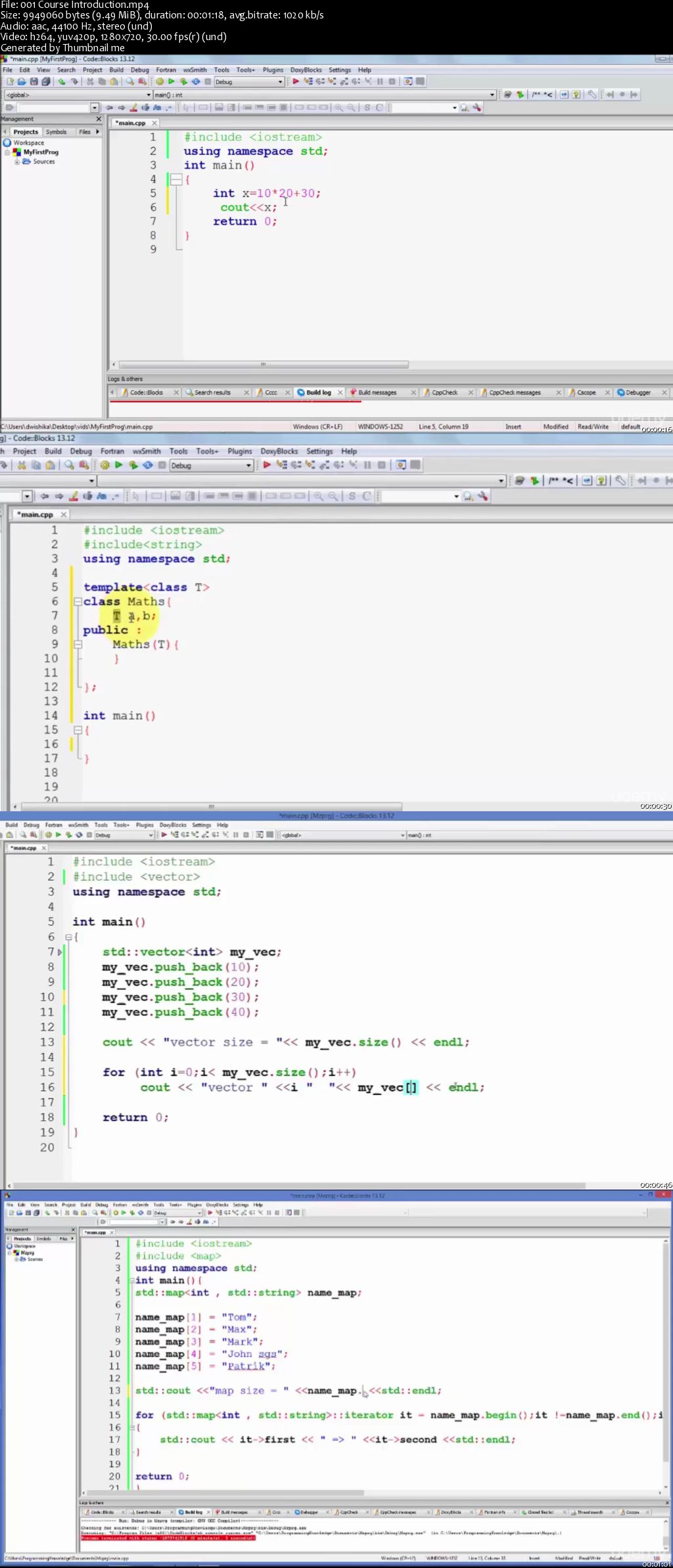The height and width of the screenshot is (1568, 673).
Task: Start debugger with red arrow in MyFirstProg window
Action: click(x=296, y=81)
